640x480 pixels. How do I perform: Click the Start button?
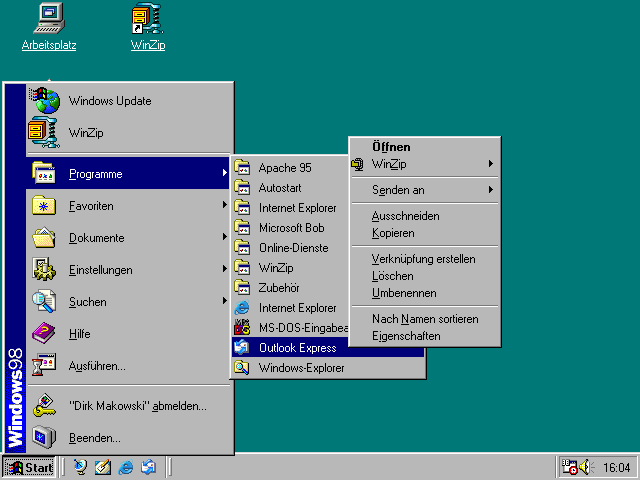pyautogui.click(x=29, y=467)
